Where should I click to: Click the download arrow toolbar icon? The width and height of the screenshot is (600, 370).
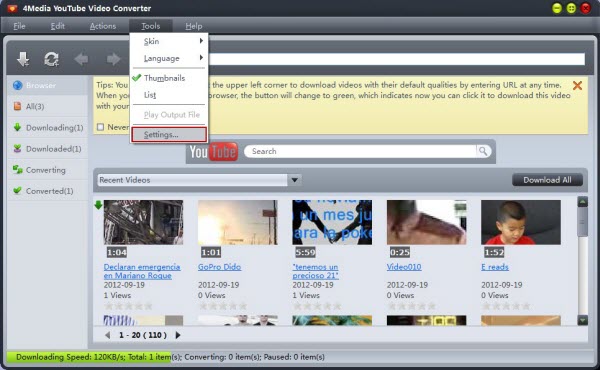(x=23, y=59)
